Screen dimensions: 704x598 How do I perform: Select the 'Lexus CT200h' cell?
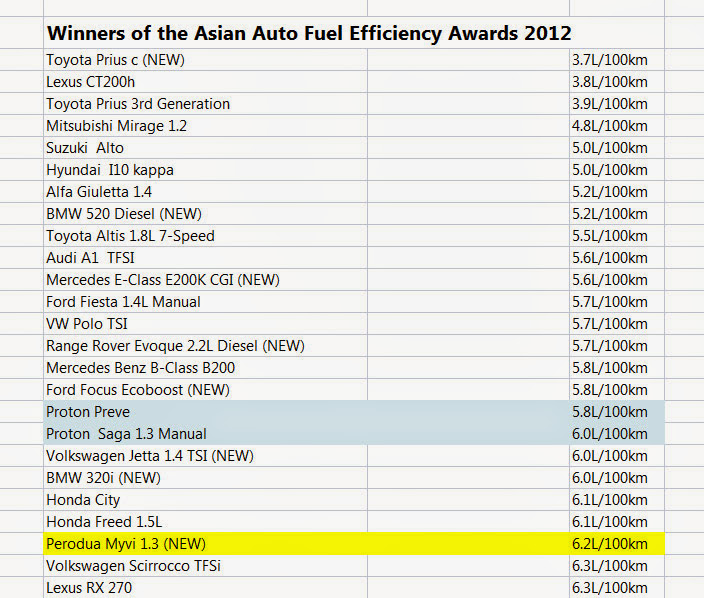tap(206, 82)
